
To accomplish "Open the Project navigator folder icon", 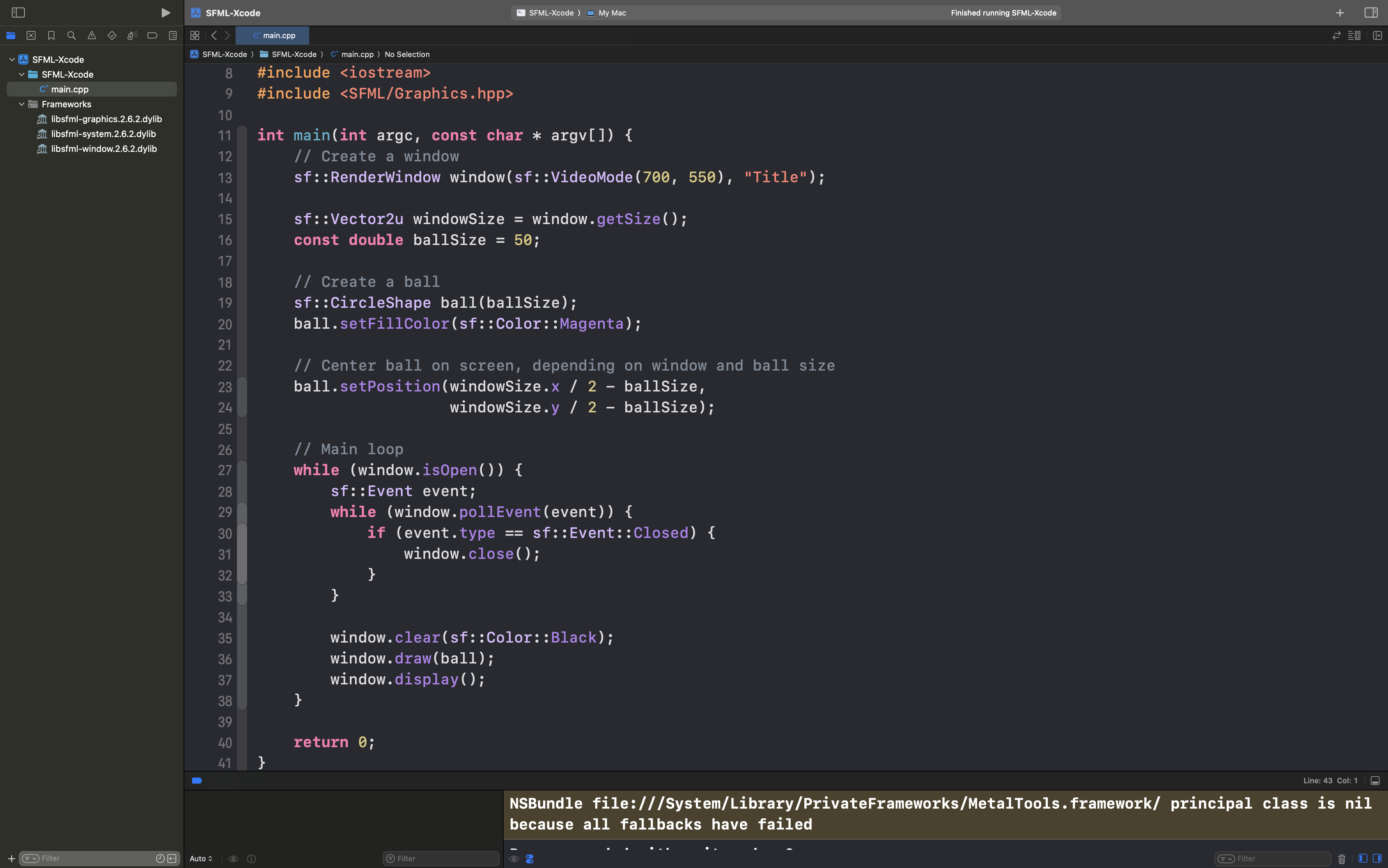I will click(11, 35).
